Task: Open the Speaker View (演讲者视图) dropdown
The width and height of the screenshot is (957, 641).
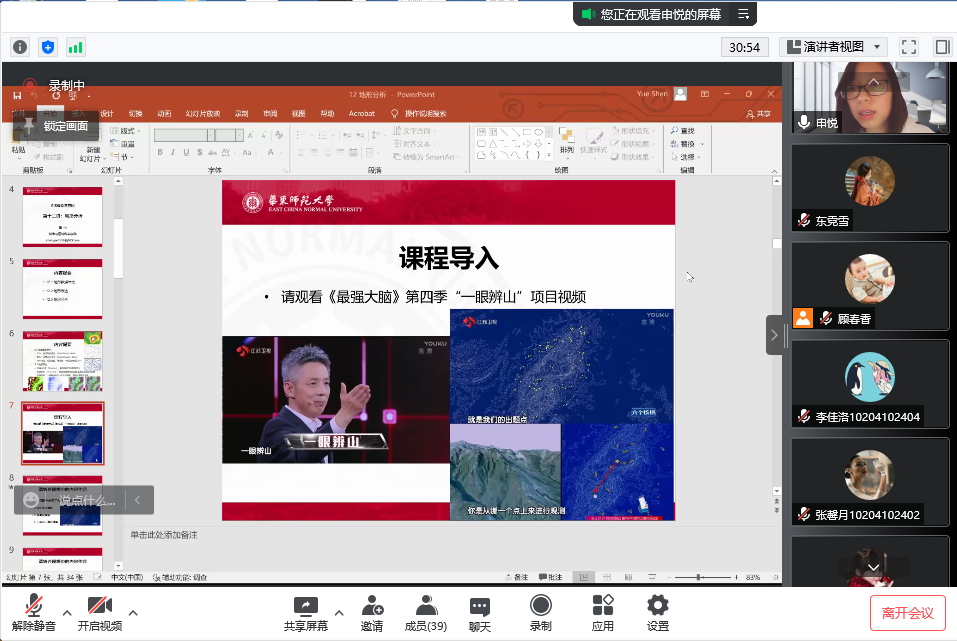Action: tap(832, 47)
